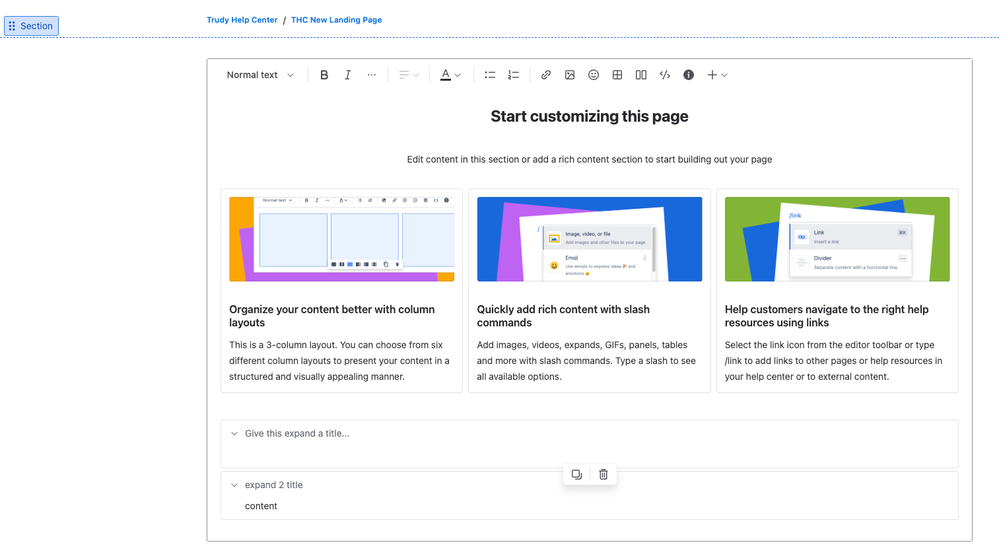This screenshot has height=555, width=999.
Task: Copy the selected expand block
Action: (577, 475)
